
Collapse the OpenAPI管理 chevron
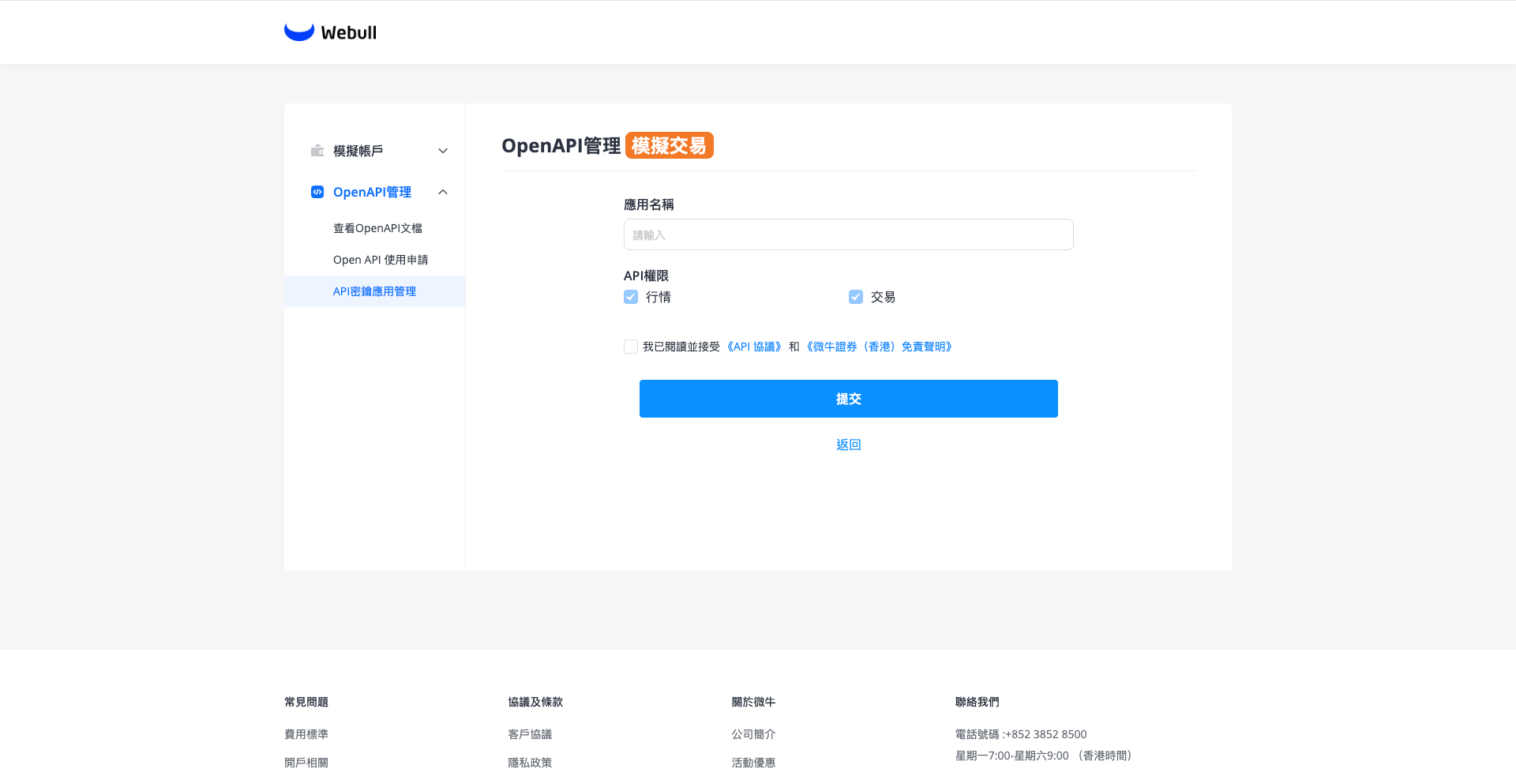(x=443, y=192)
